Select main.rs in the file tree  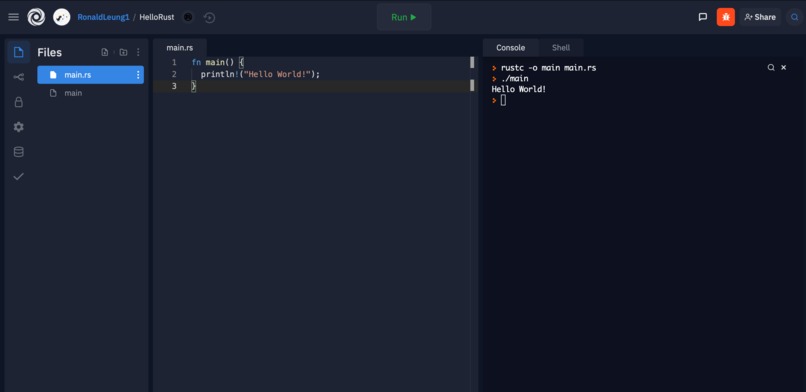pos(90,74)
